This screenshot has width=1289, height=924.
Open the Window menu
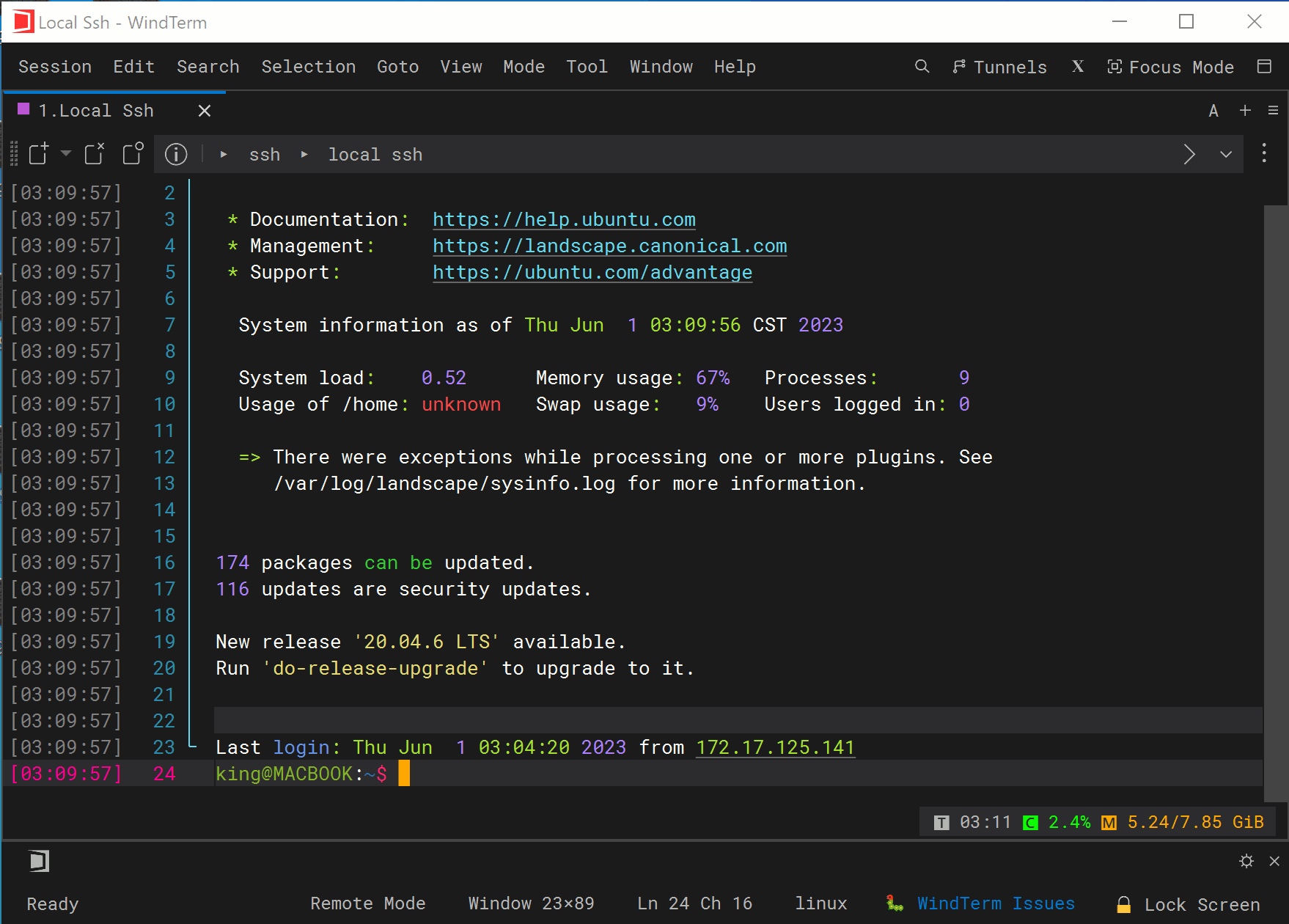661,67
